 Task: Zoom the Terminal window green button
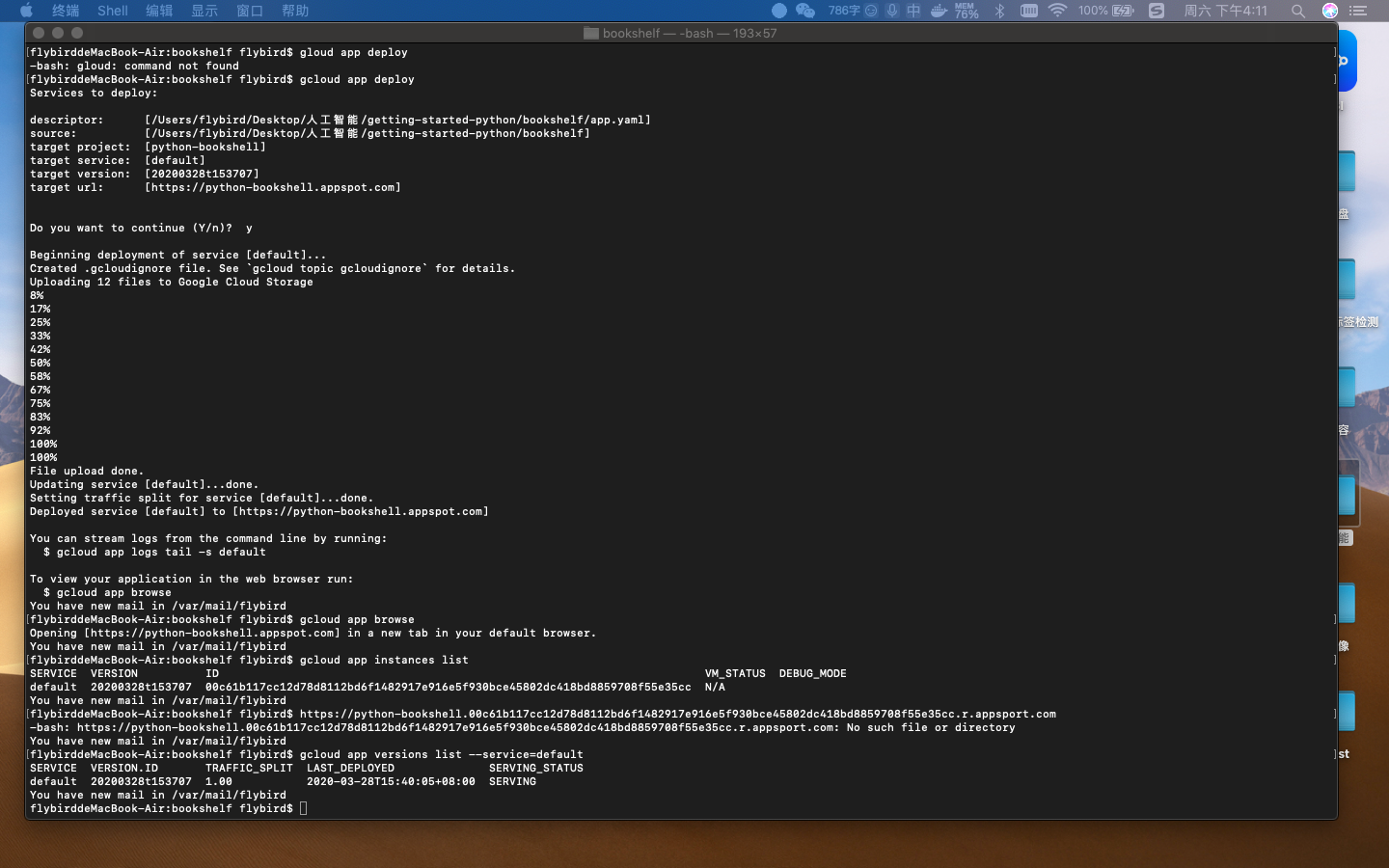point(77,33)
